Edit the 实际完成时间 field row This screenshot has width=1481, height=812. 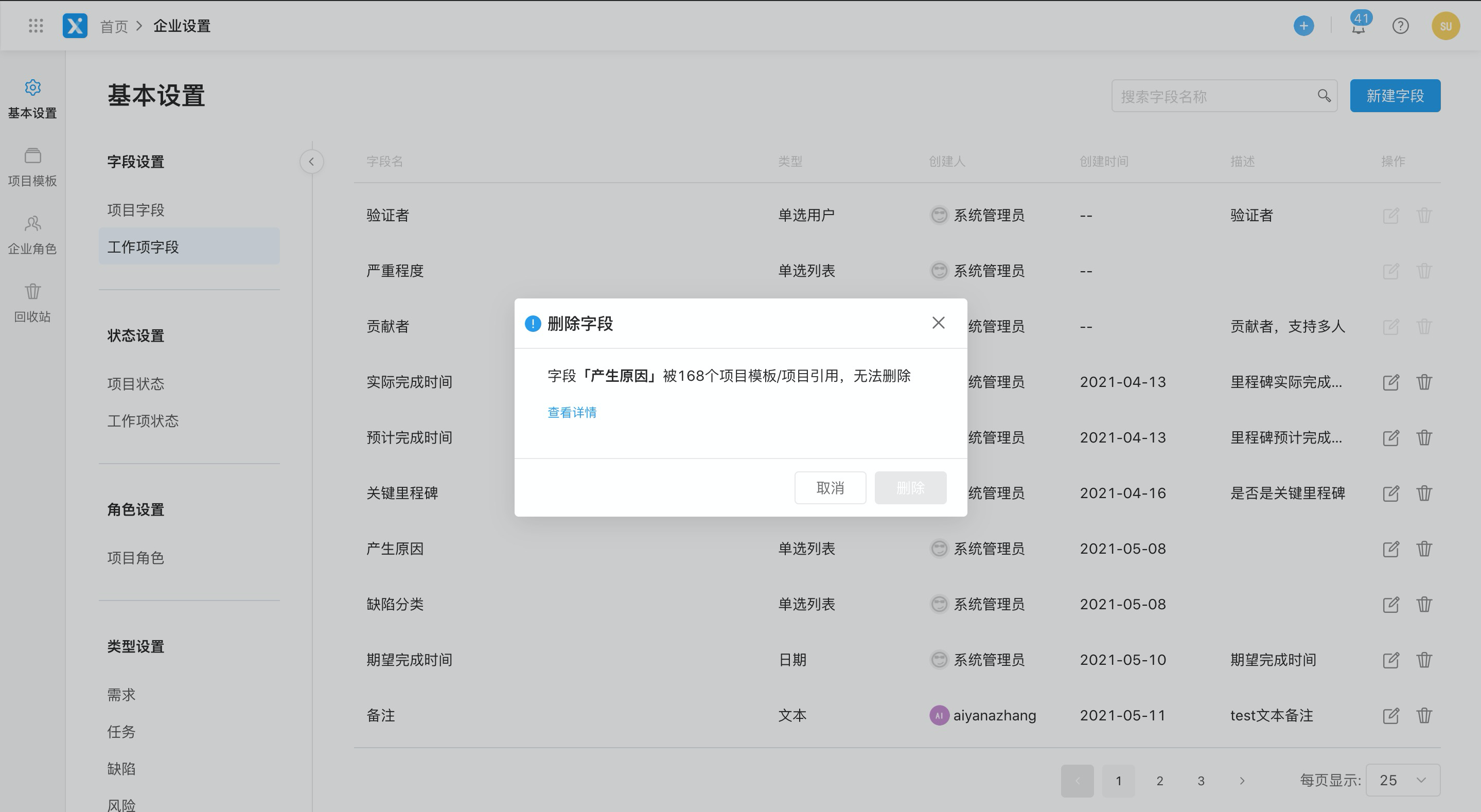1390,382
